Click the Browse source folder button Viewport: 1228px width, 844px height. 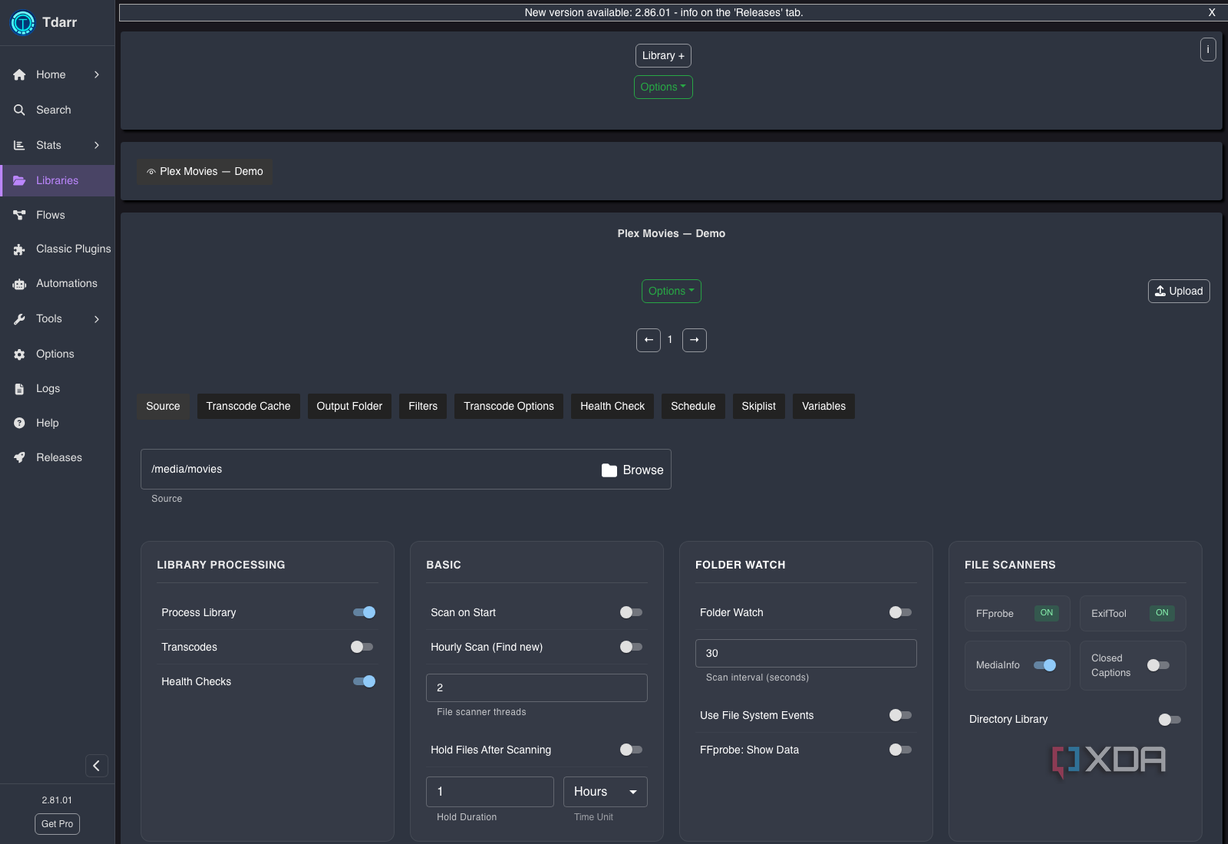click(x=633, y=470)
